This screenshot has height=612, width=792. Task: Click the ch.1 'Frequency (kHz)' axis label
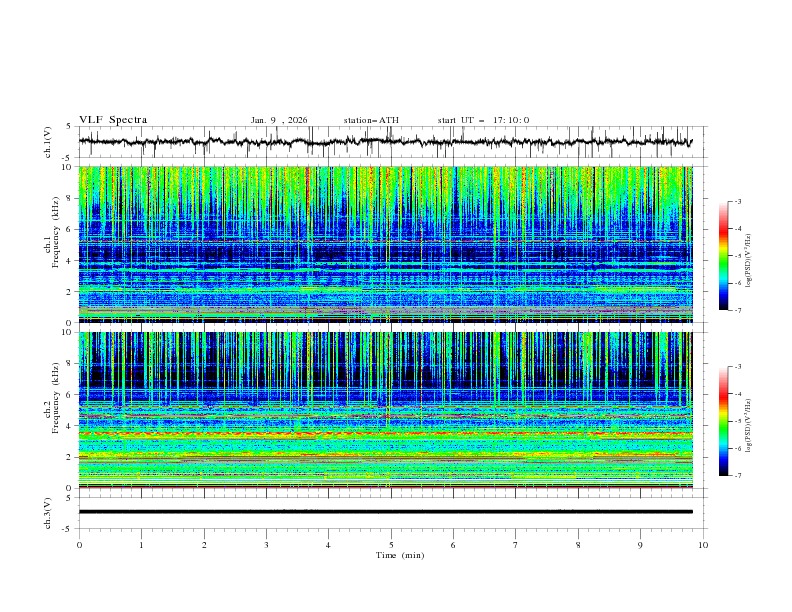[56, 233]
